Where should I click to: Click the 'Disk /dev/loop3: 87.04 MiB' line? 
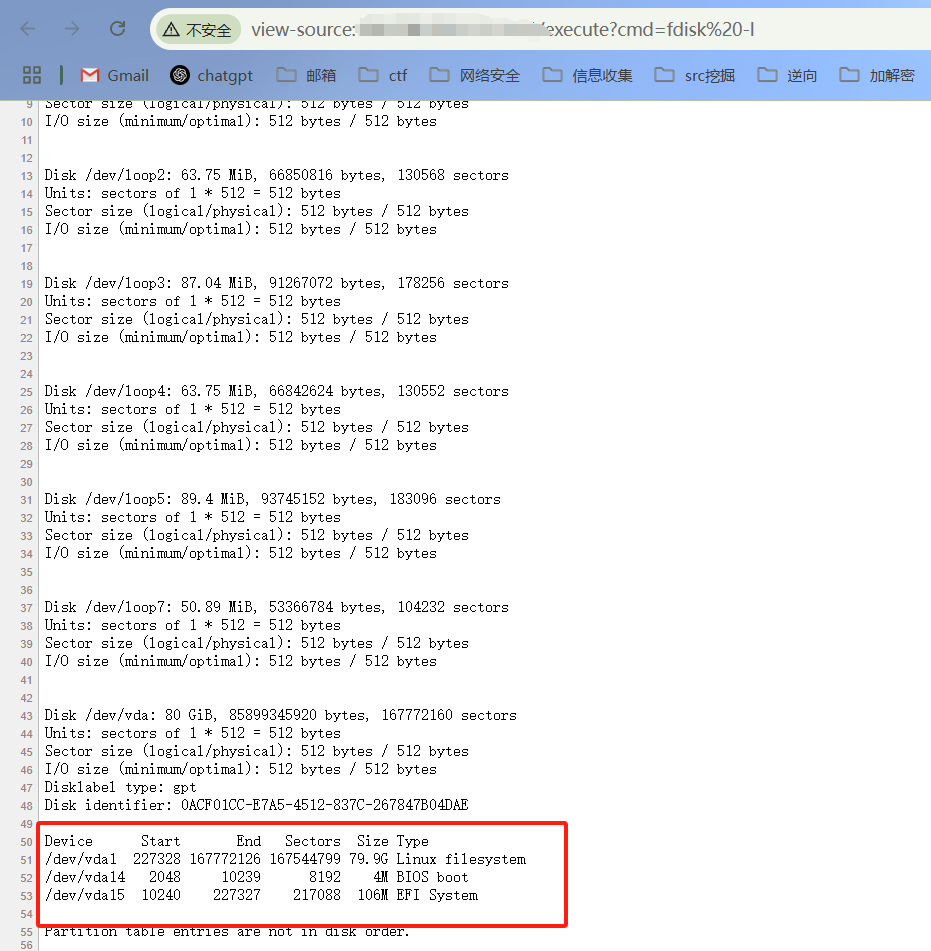coord(277,283)
